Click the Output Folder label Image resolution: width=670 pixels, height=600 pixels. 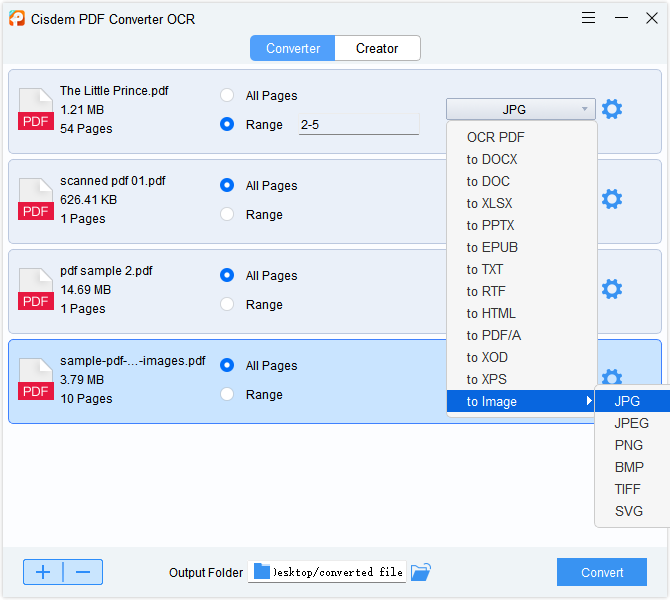(206, 573)
